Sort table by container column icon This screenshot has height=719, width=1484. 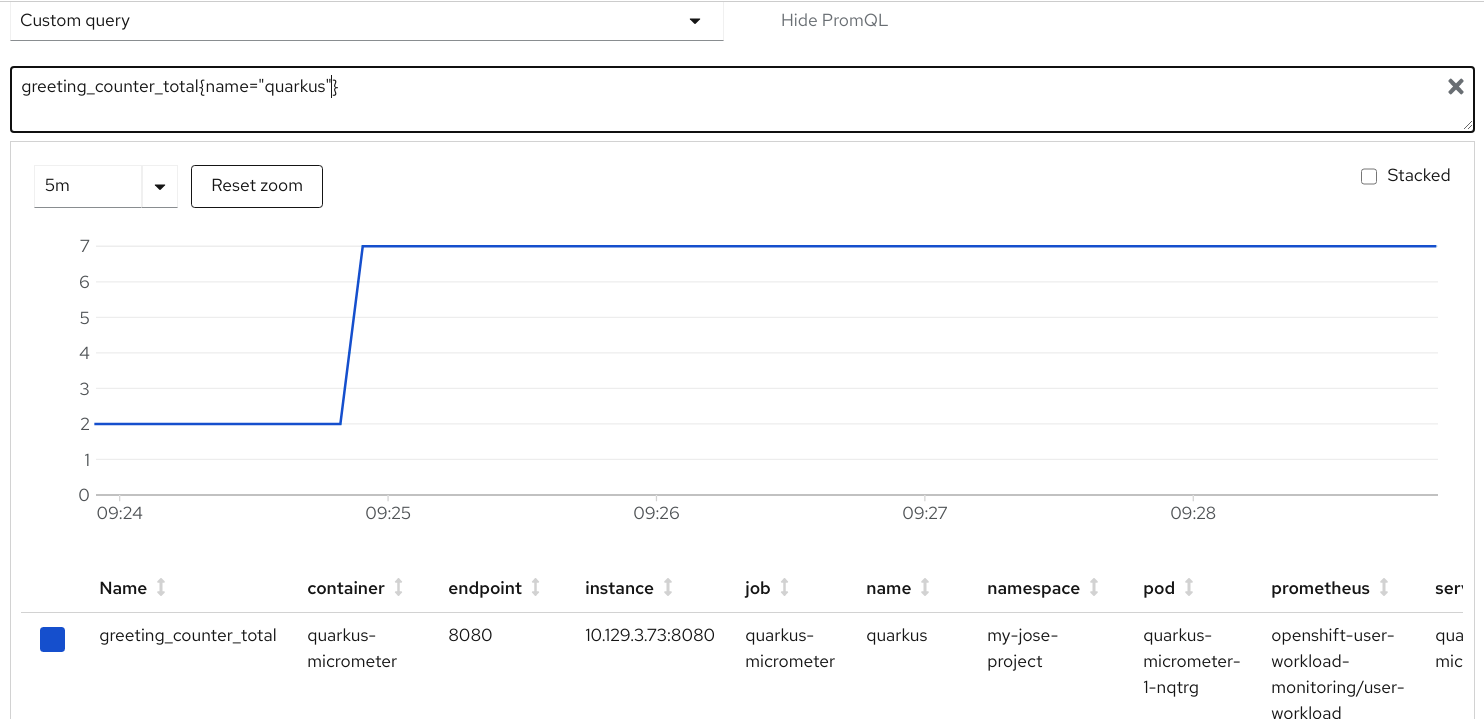(x=399, y=588)
